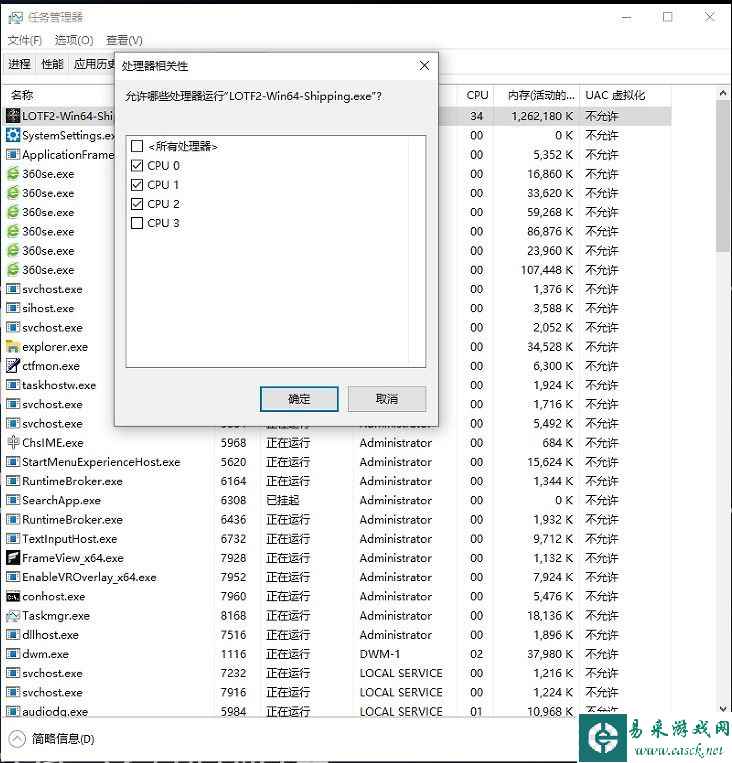Click the TextInputHost.exe icon
Screen dimensions: 732x763
(x=13, y=539)
